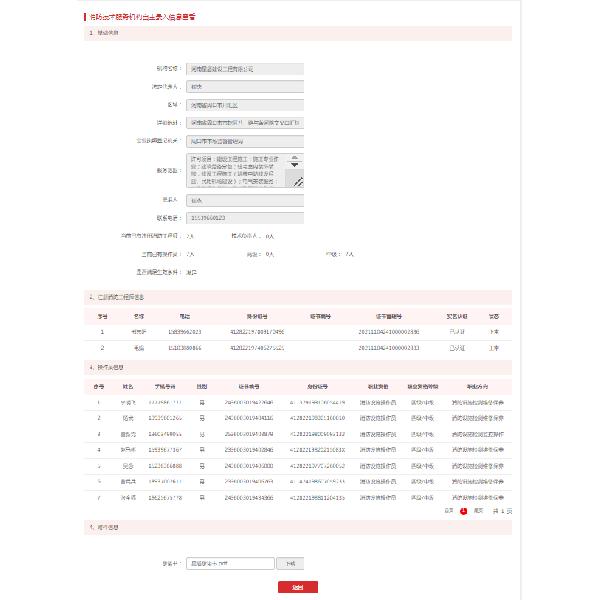Click the registration authority input field
The image size is (600, 600).
pos(245,141)
